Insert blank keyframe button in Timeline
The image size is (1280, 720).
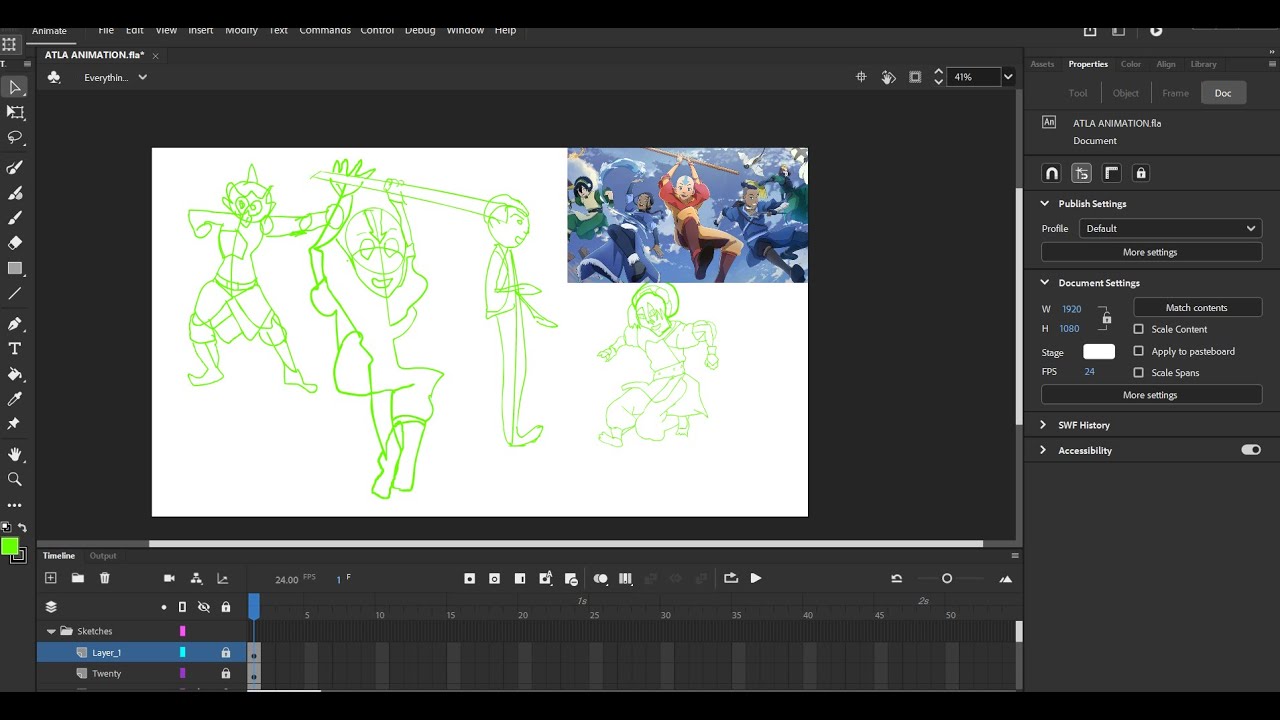click(x=494, y=578)
